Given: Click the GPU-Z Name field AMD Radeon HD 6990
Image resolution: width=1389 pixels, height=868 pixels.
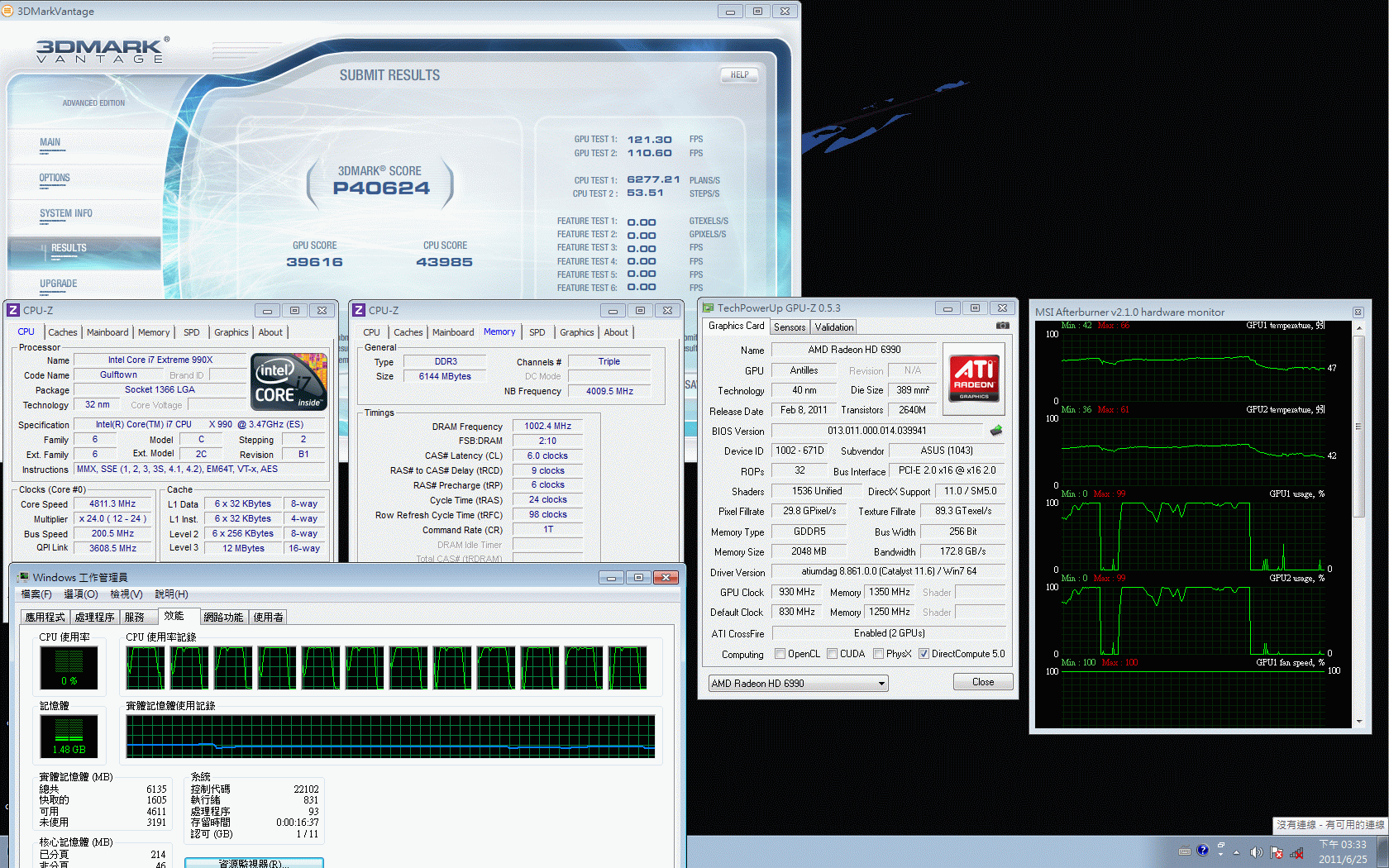Looking at the screenshot, I should click(854, 350).
